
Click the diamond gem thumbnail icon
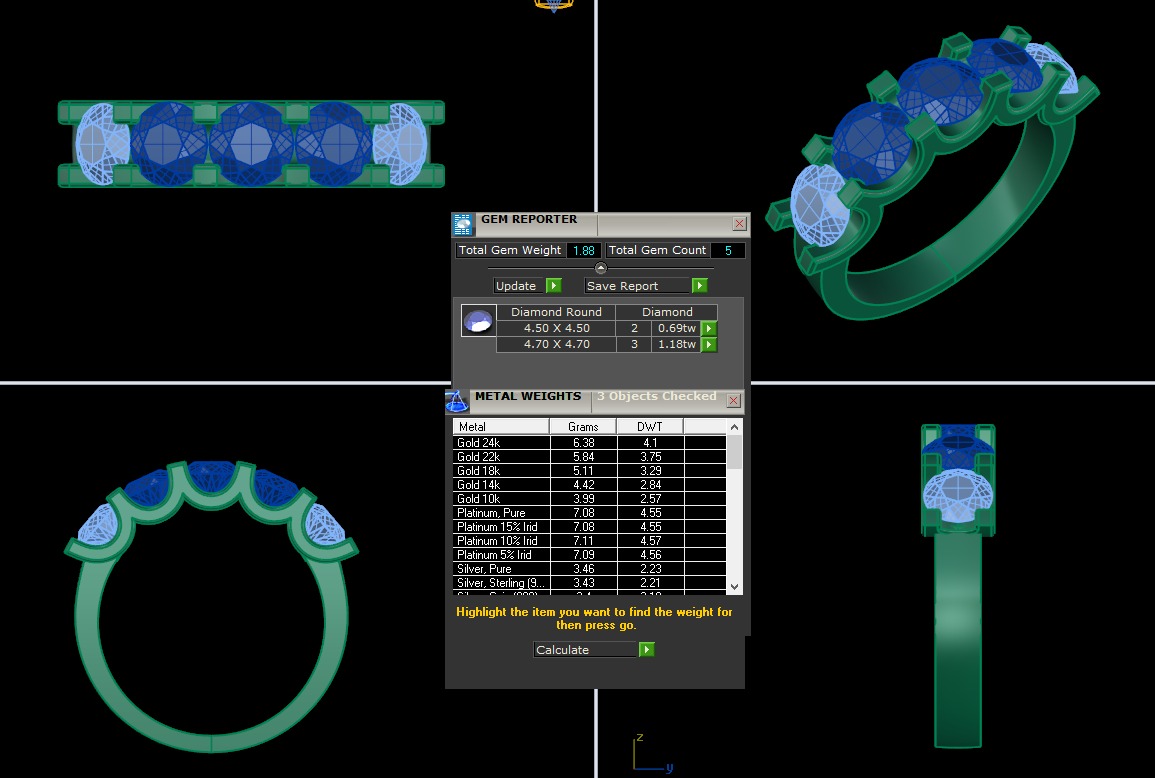pyautogui.click(x=479, y=321)
